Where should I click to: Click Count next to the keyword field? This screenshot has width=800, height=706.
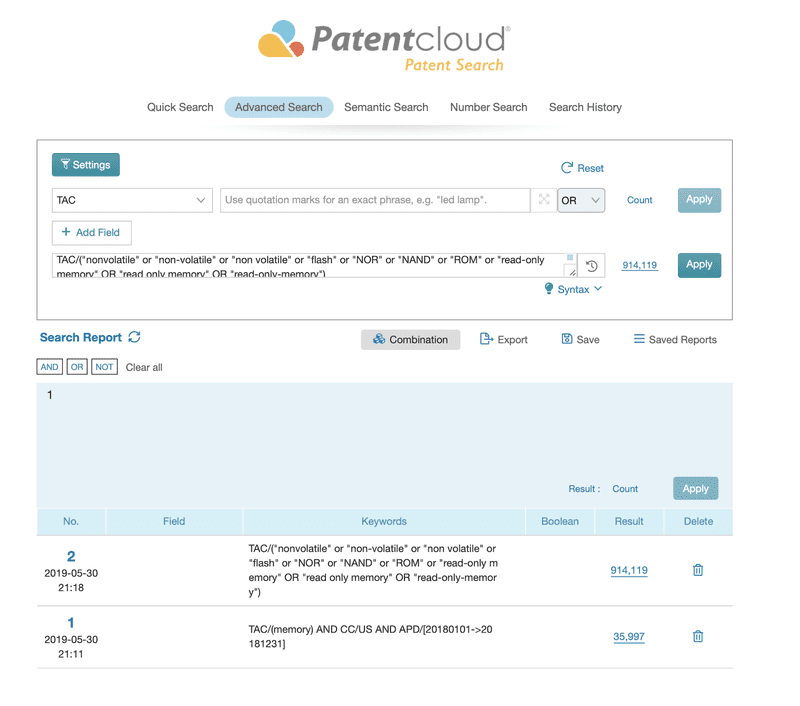point(639,200)
